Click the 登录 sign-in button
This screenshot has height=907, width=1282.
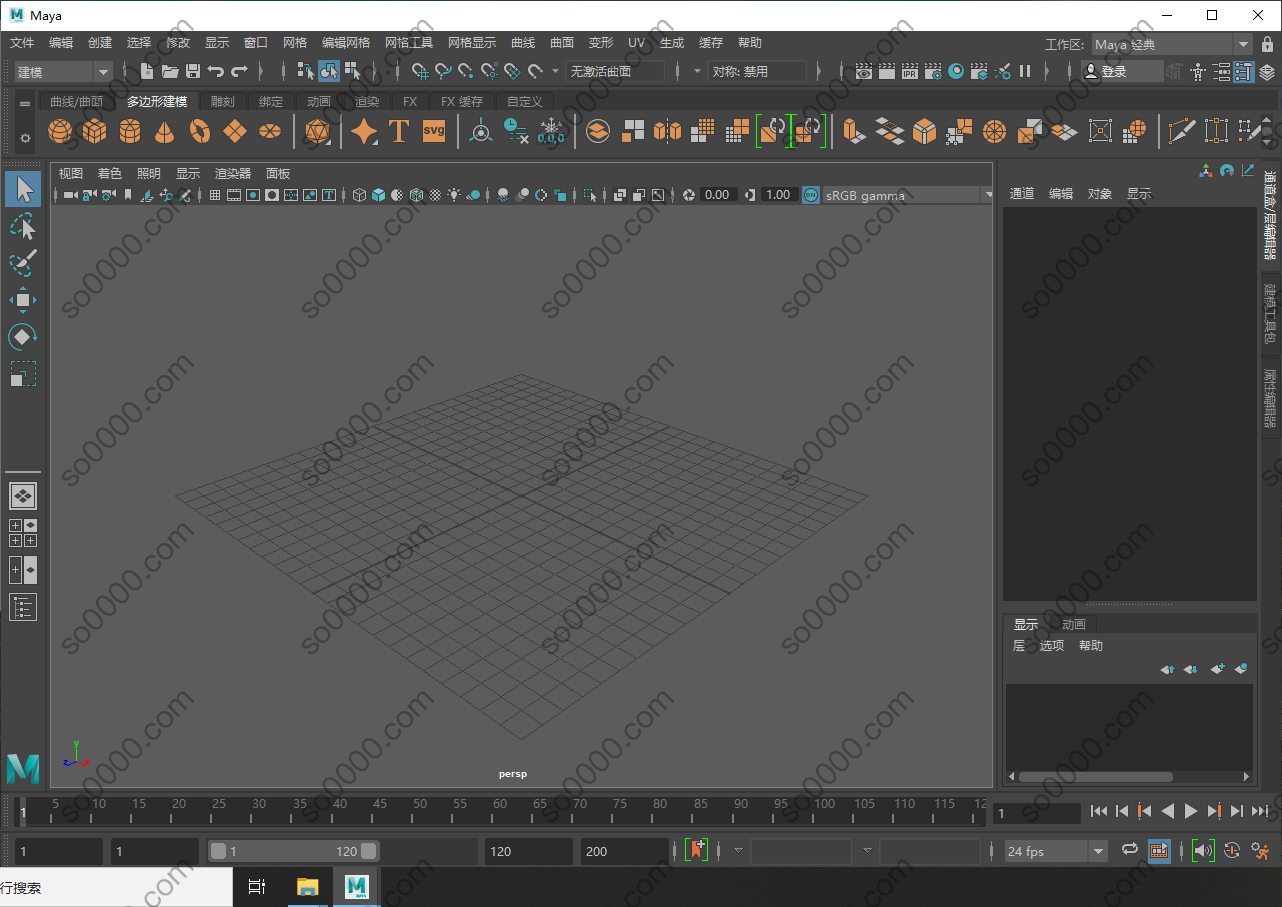coord(1122,71)
